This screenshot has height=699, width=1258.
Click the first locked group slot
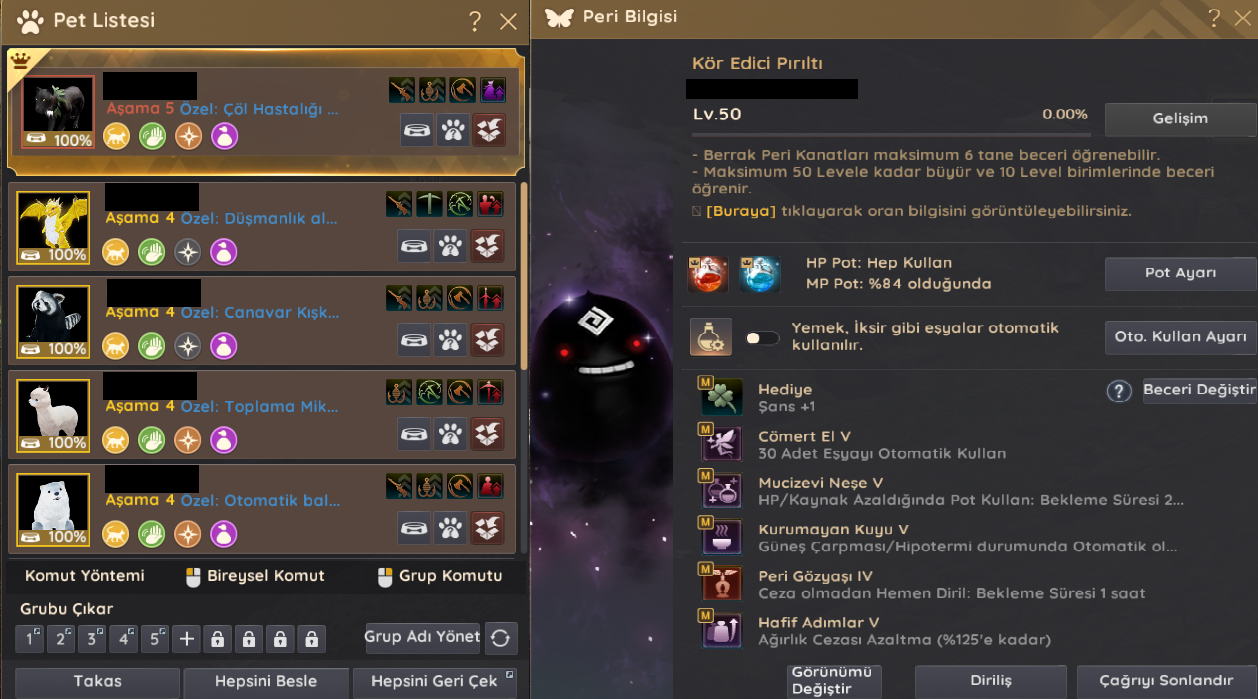coord(217,639)
